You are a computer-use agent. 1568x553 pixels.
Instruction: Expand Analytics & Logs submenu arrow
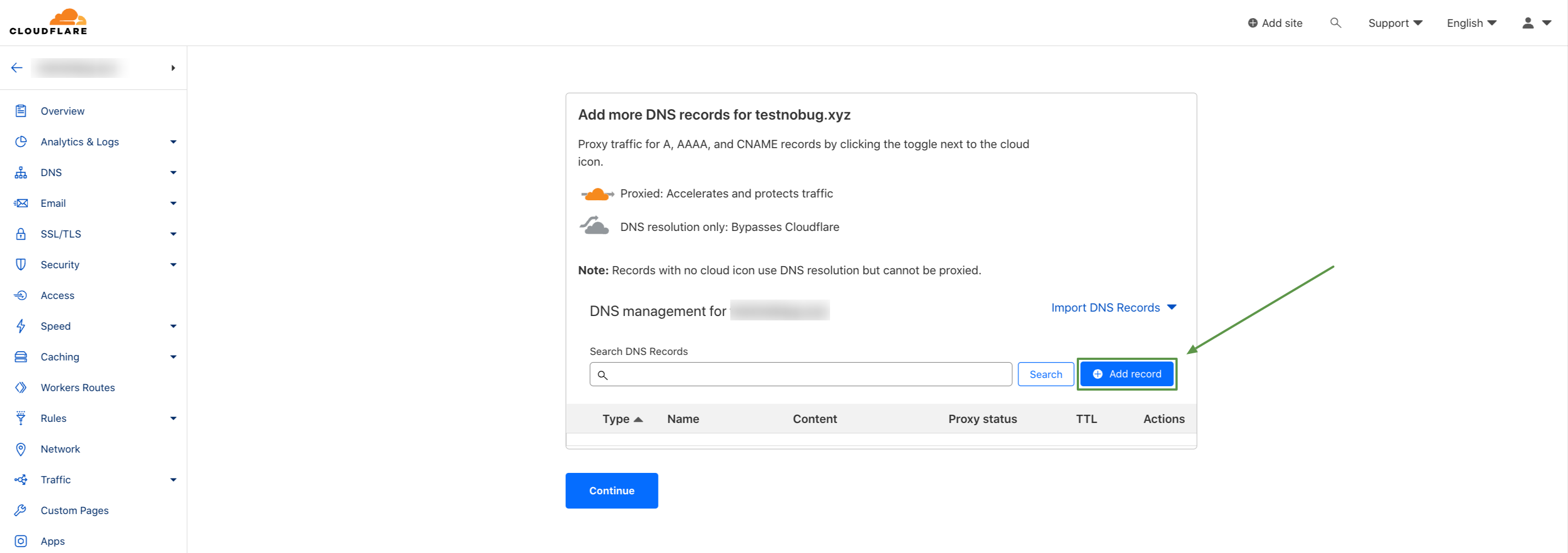[173, 142]
